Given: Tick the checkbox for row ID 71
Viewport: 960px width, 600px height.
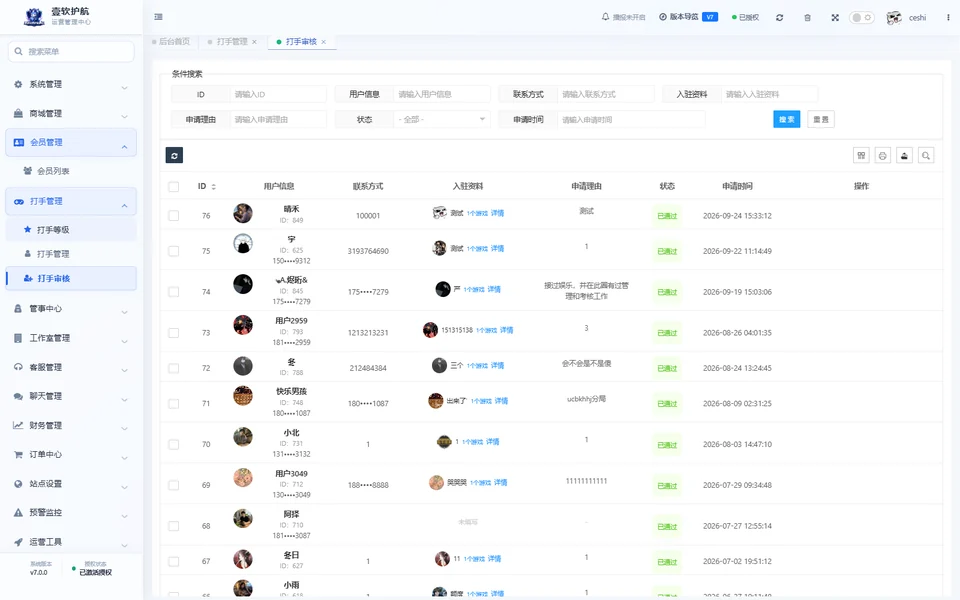Looking at the screenshot, I should 174,403.
